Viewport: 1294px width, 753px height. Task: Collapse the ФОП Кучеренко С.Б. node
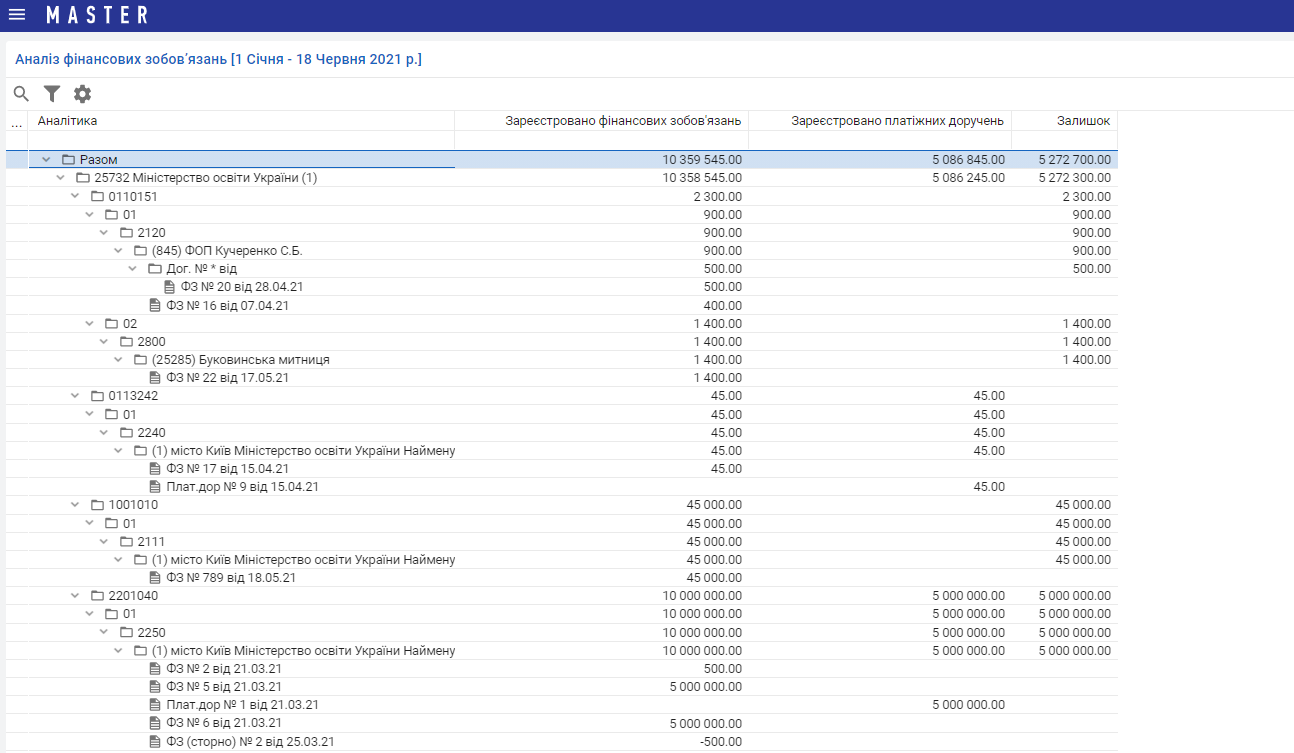tap(119, 251)
